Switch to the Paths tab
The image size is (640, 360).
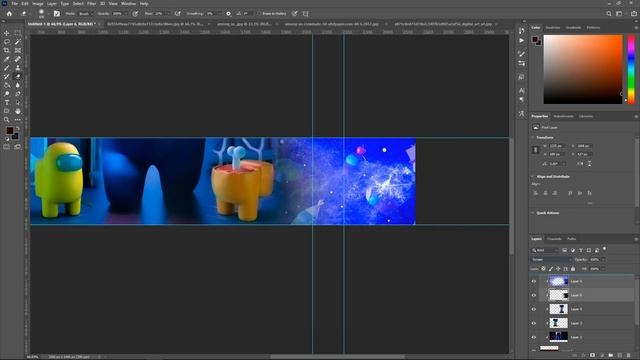[x=571, y=239]
